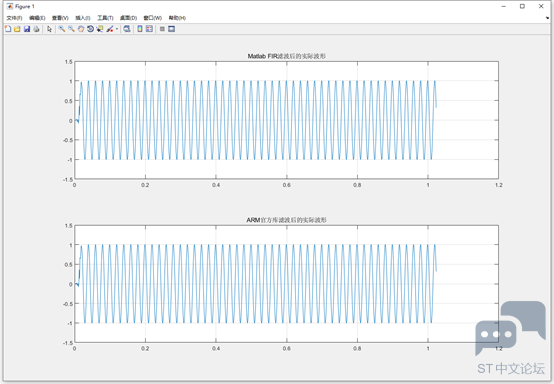Click the 'ARM官方库滤波后的实际波形' plot title
Screen dimensions: 554x384
(x=287, y=220)
